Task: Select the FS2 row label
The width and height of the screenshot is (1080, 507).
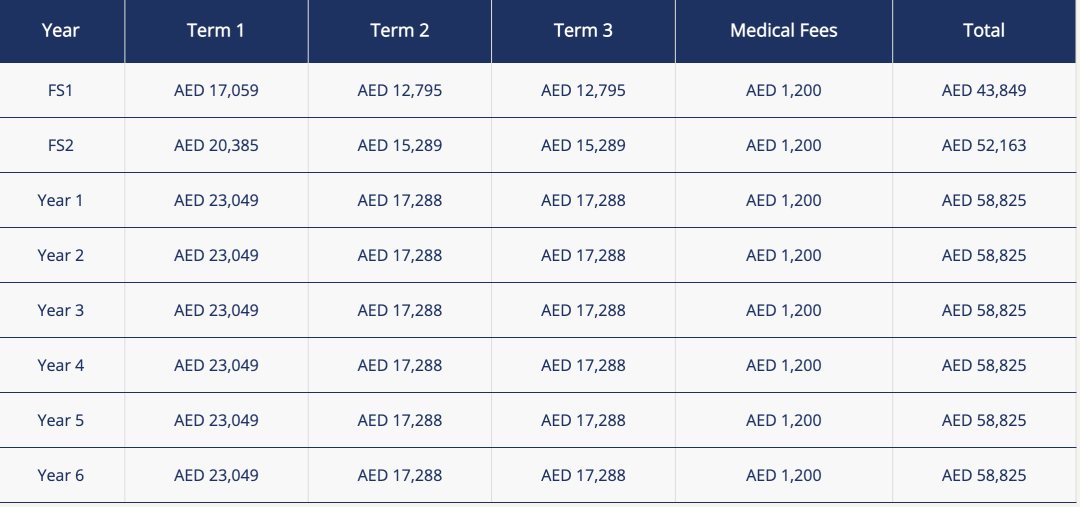Action: tap(61, 145)
